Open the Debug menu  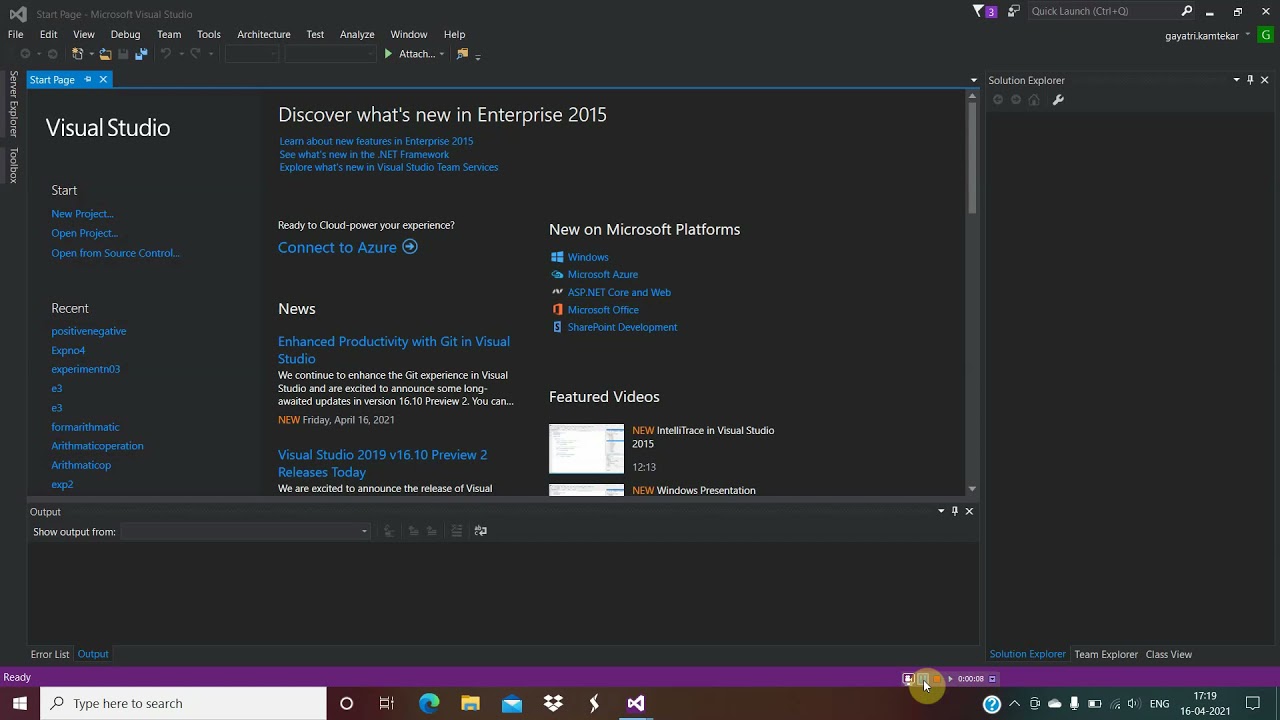pyautogui.click(x=125, y=34)
